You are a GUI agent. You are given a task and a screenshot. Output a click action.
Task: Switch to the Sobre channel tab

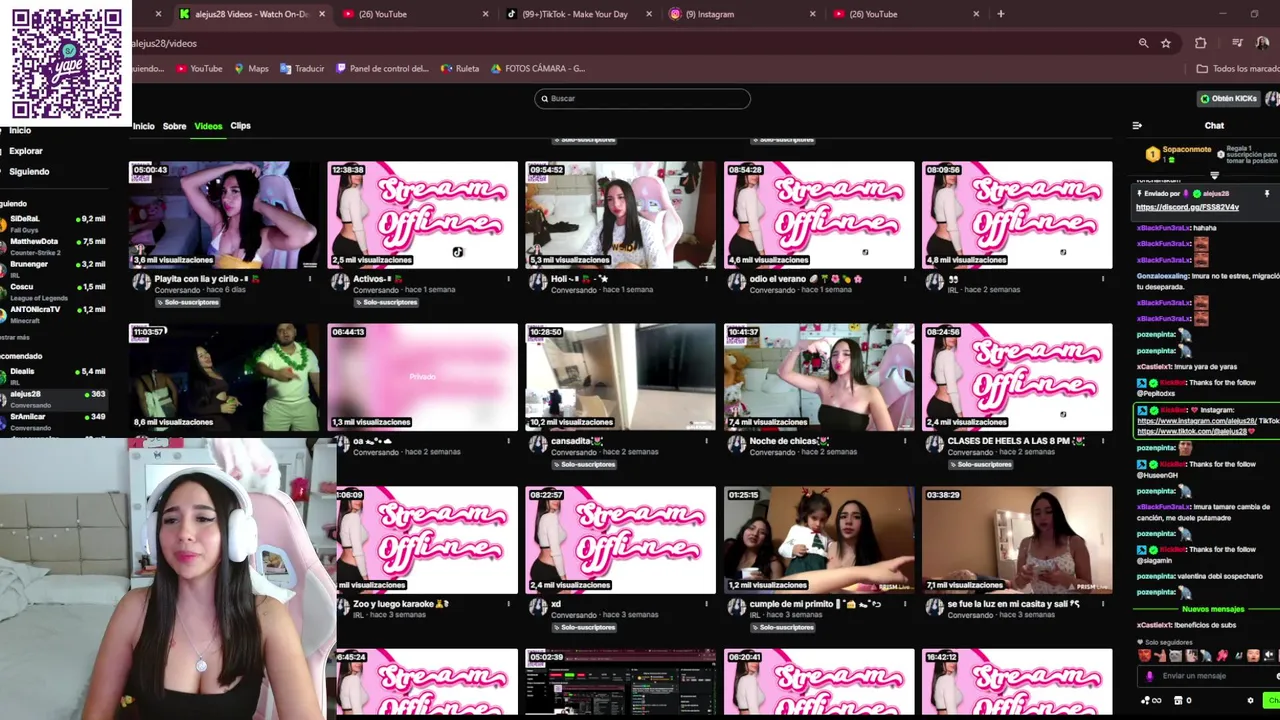(175, 126)
